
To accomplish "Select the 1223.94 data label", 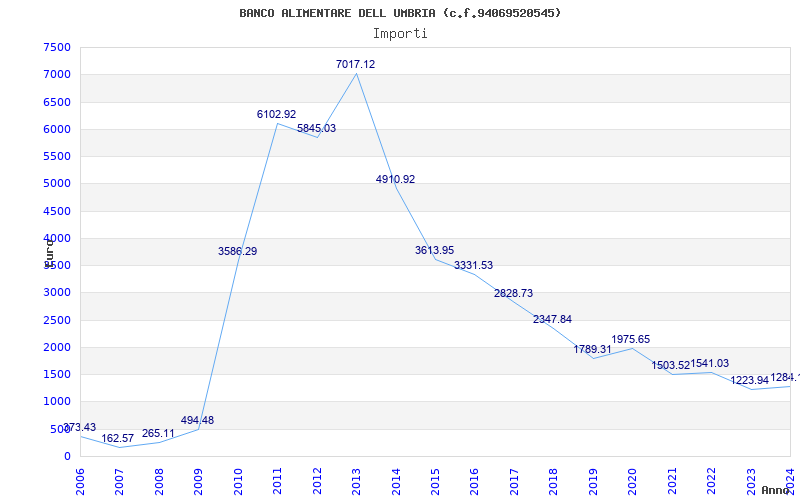I will click(x=749, y=381).
